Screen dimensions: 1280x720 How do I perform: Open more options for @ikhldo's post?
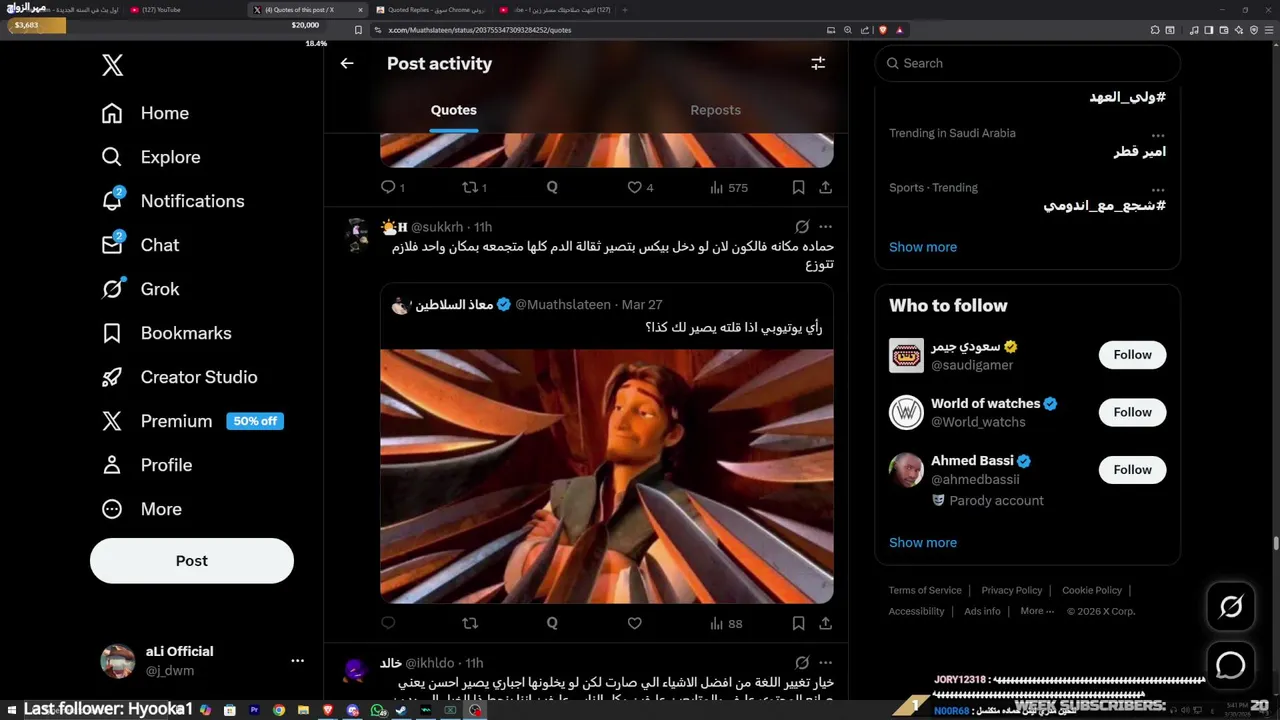click(825, 663)
